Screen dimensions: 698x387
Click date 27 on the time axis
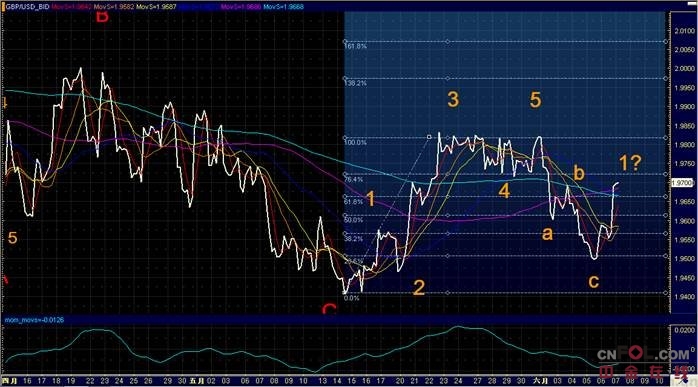[477, 381]
